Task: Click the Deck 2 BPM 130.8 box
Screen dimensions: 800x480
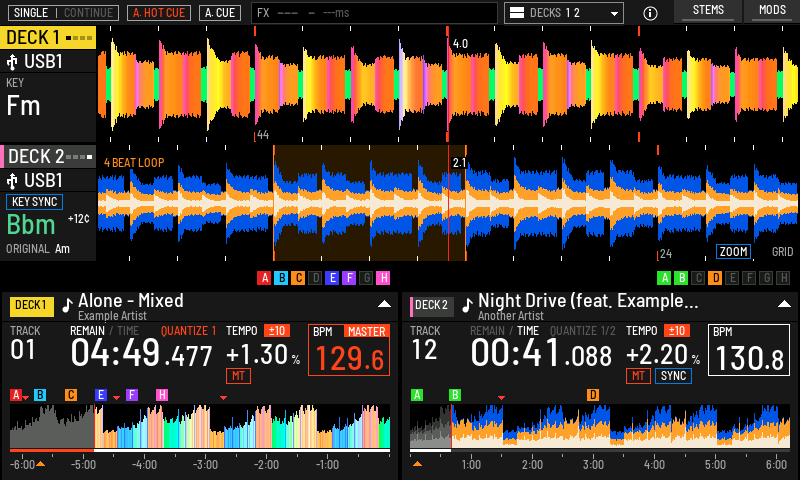Action: pyautogui.click(x=748, y=350)
